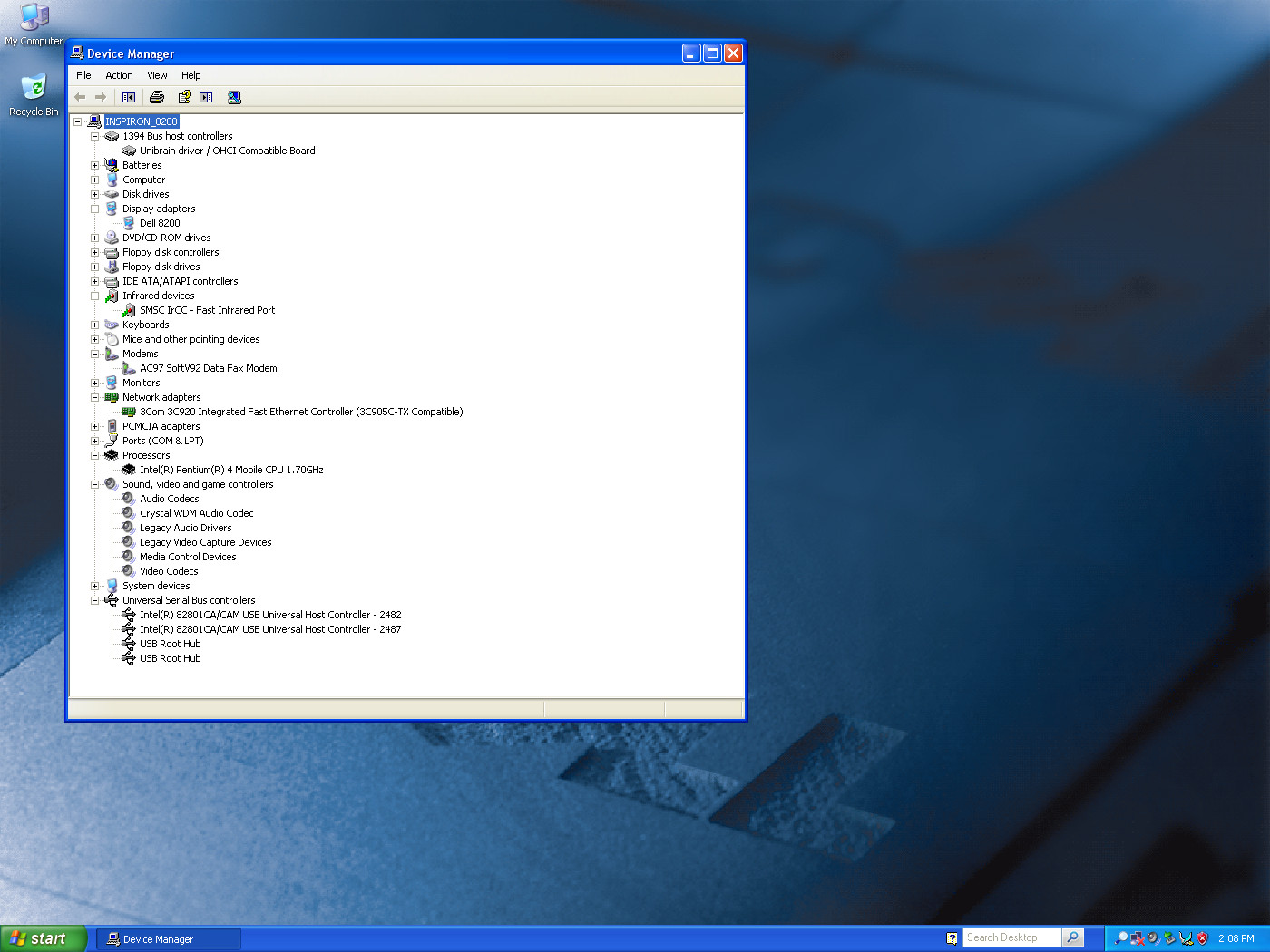1270x952 pixels.
Task: Click the Audio Codecs speaker icon
Action: 129,499
